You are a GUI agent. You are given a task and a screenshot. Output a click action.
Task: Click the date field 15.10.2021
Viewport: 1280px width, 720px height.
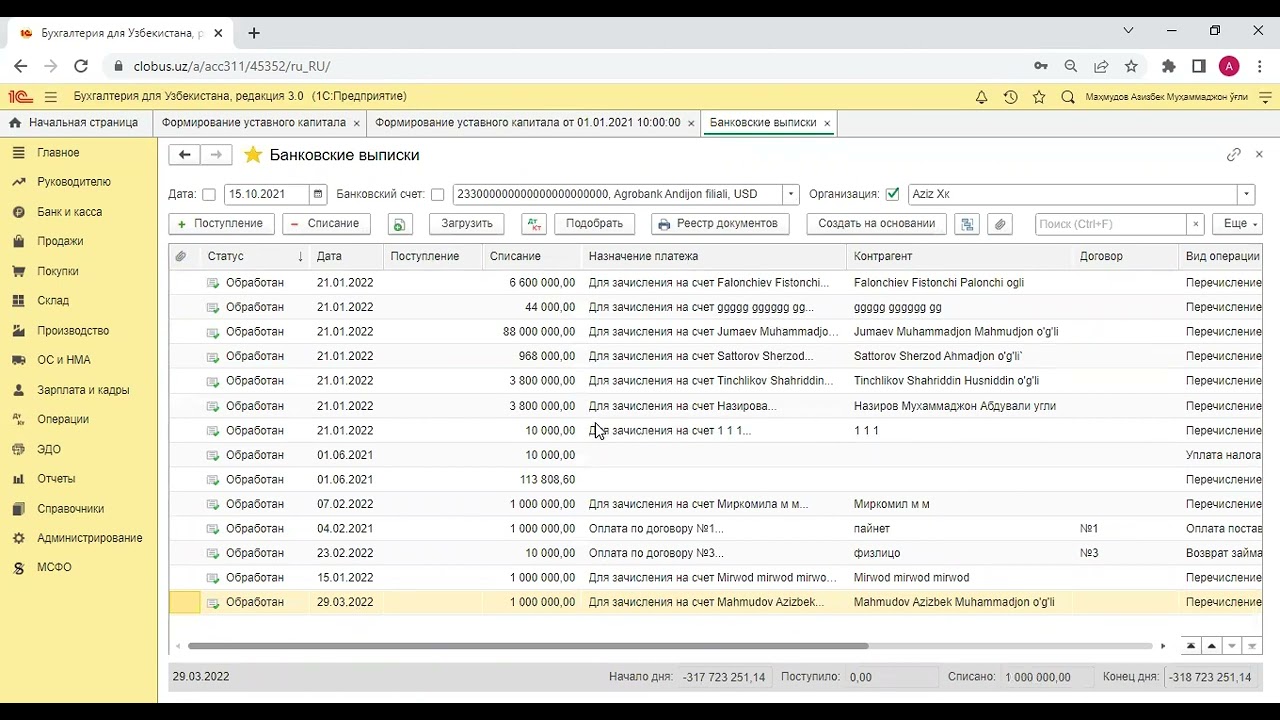267,194
